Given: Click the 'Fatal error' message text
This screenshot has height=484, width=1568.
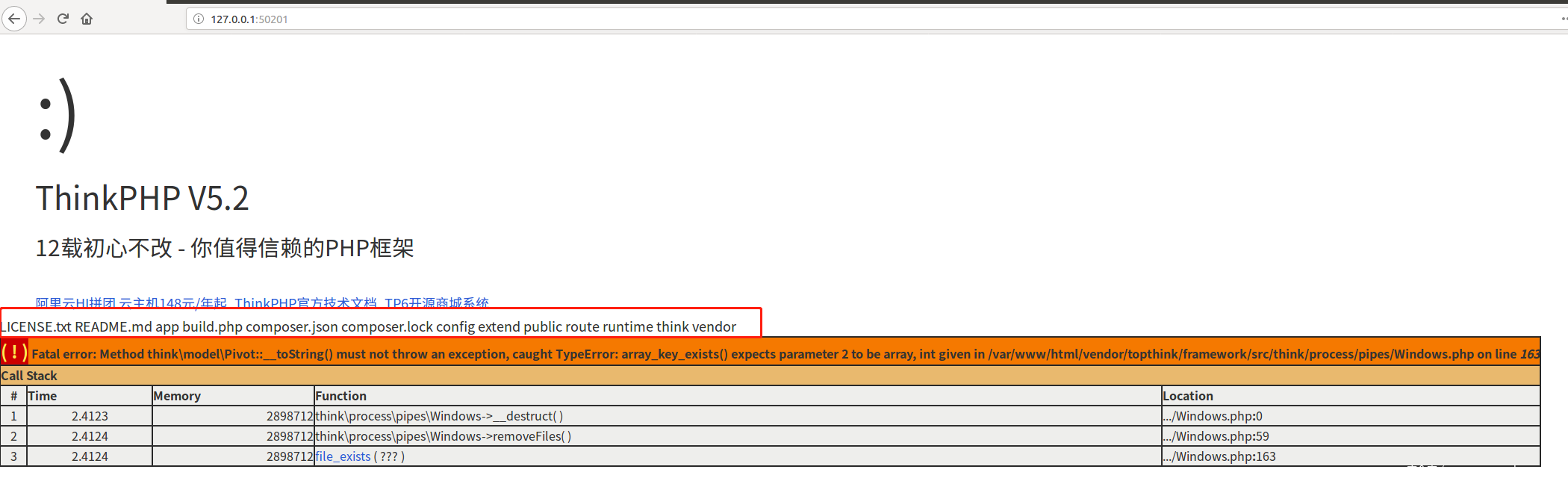Looking at the screenshot, I should click(x=785, y=354).
